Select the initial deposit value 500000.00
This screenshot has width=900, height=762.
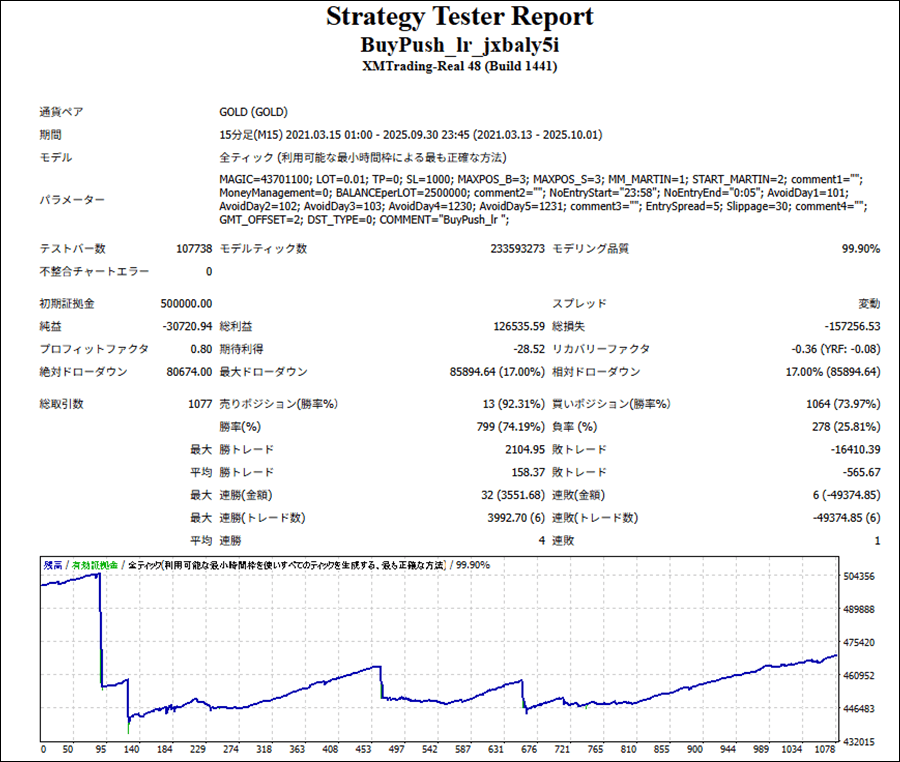click(186, 303)
